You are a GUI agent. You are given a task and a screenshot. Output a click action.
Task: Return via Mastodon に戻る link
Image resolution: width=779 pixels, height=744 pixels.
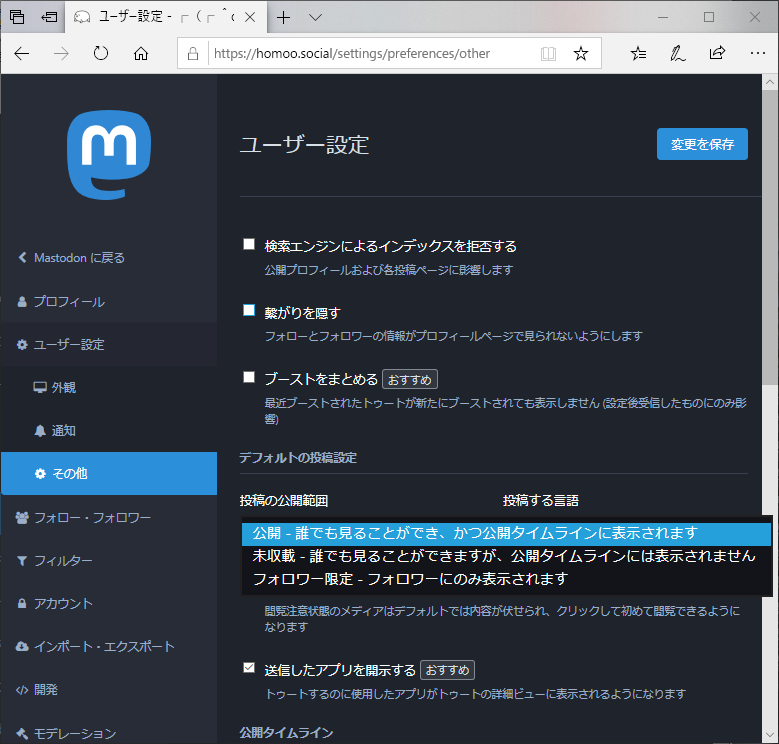[x=79, y=258]
